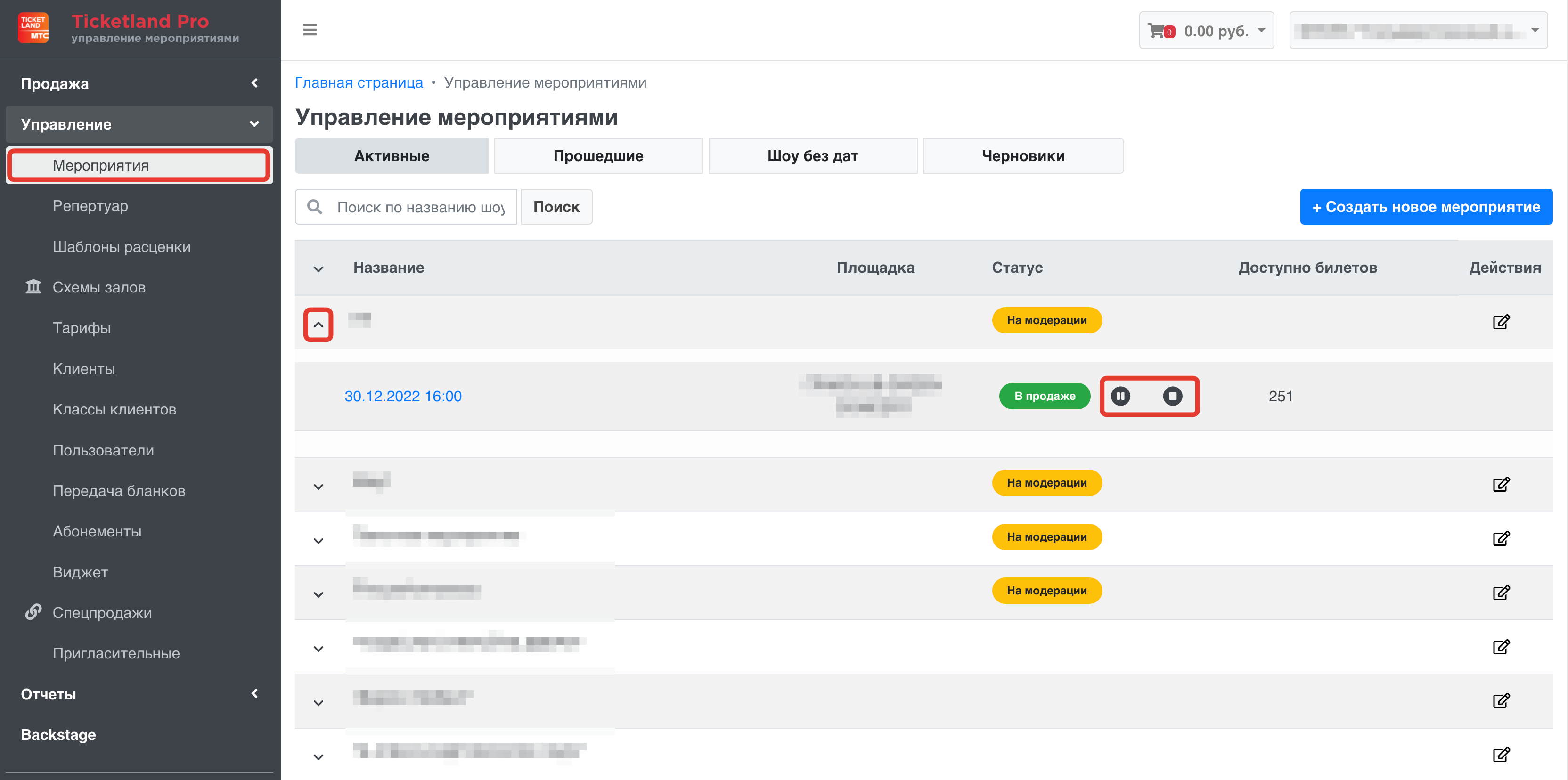
Task: Expand the fifth event row
Action: tap(318, 649)
